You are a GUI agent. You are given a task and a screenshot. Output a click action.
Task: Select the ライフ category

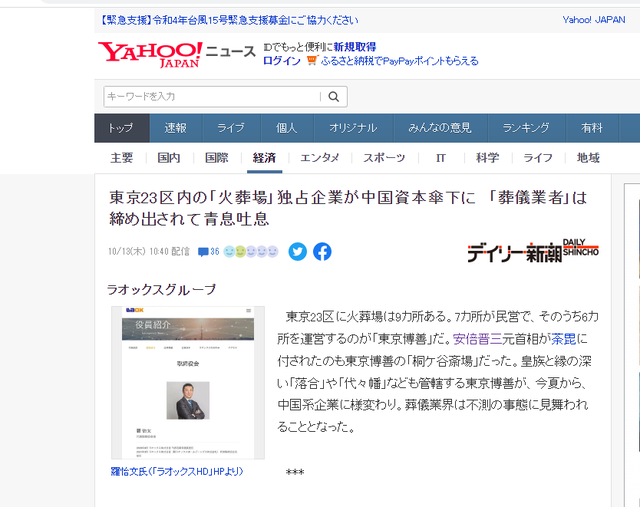click(x=538, y=158)
